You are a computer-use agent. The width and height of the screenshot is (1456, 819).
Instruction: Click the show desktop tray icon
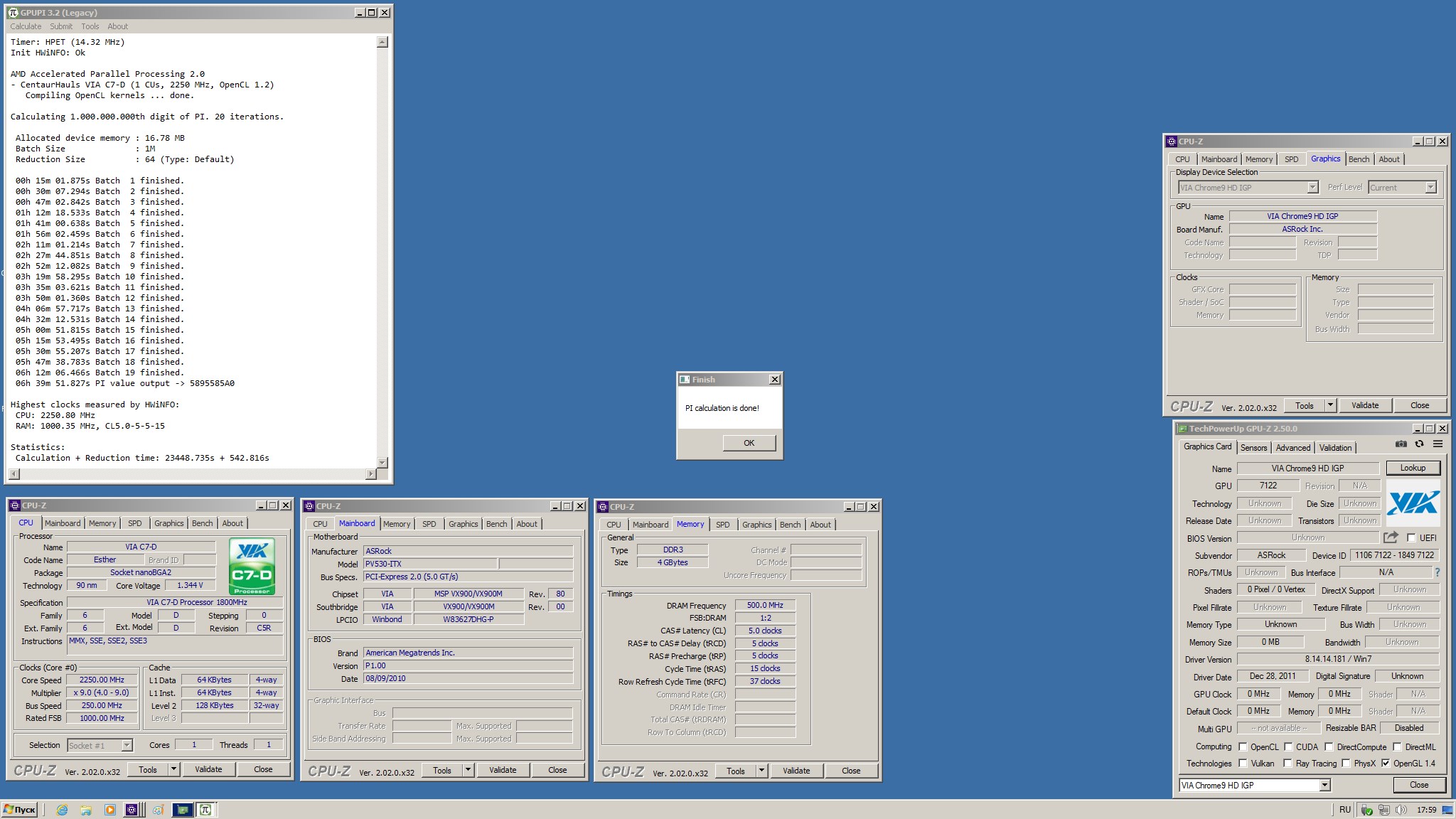coord(1447,810)
